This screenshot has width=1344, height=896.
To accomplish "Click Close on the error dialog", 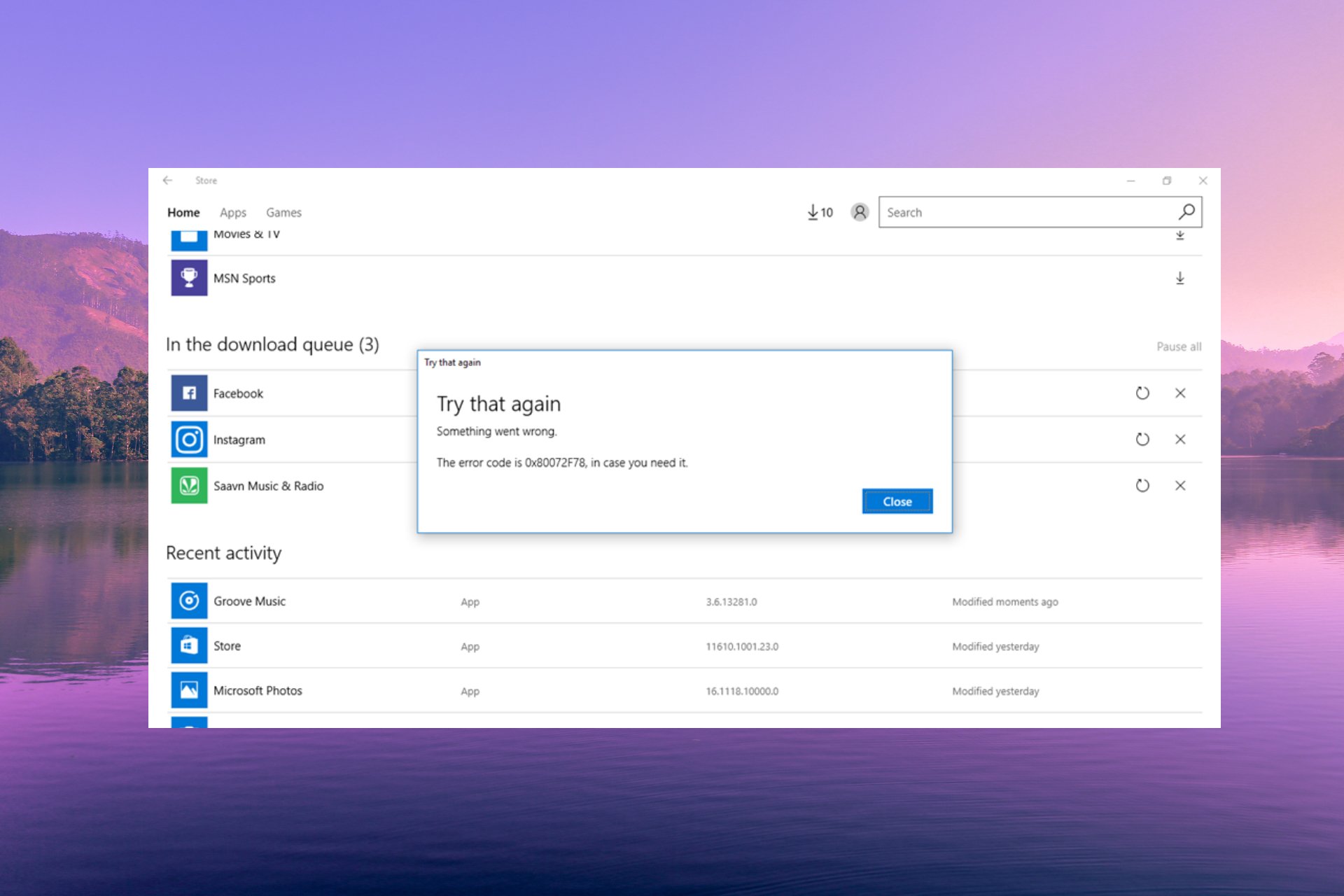I will (896, 501).
